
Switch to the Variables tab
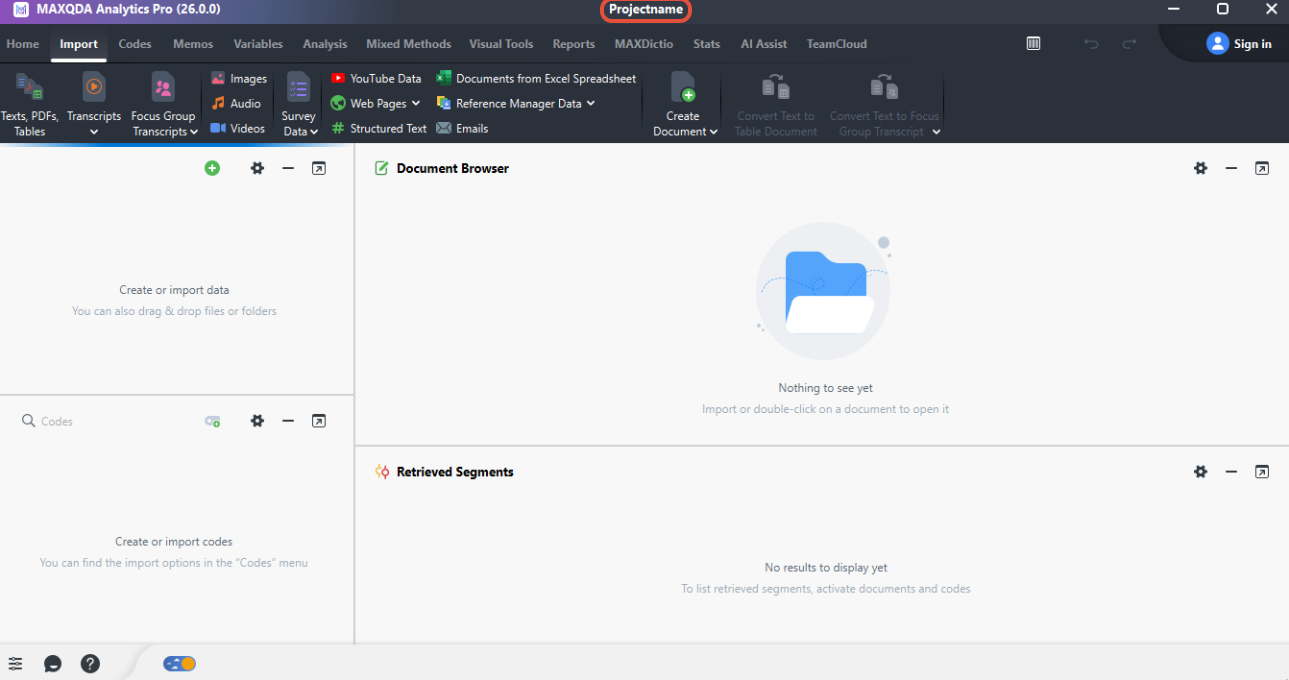click(x=258, y=44)
